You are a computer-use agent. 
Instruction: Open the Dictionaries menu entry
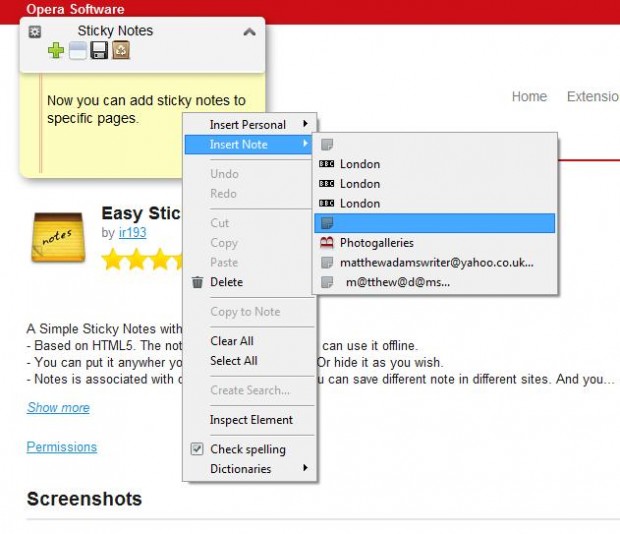(x=250, y=469)
